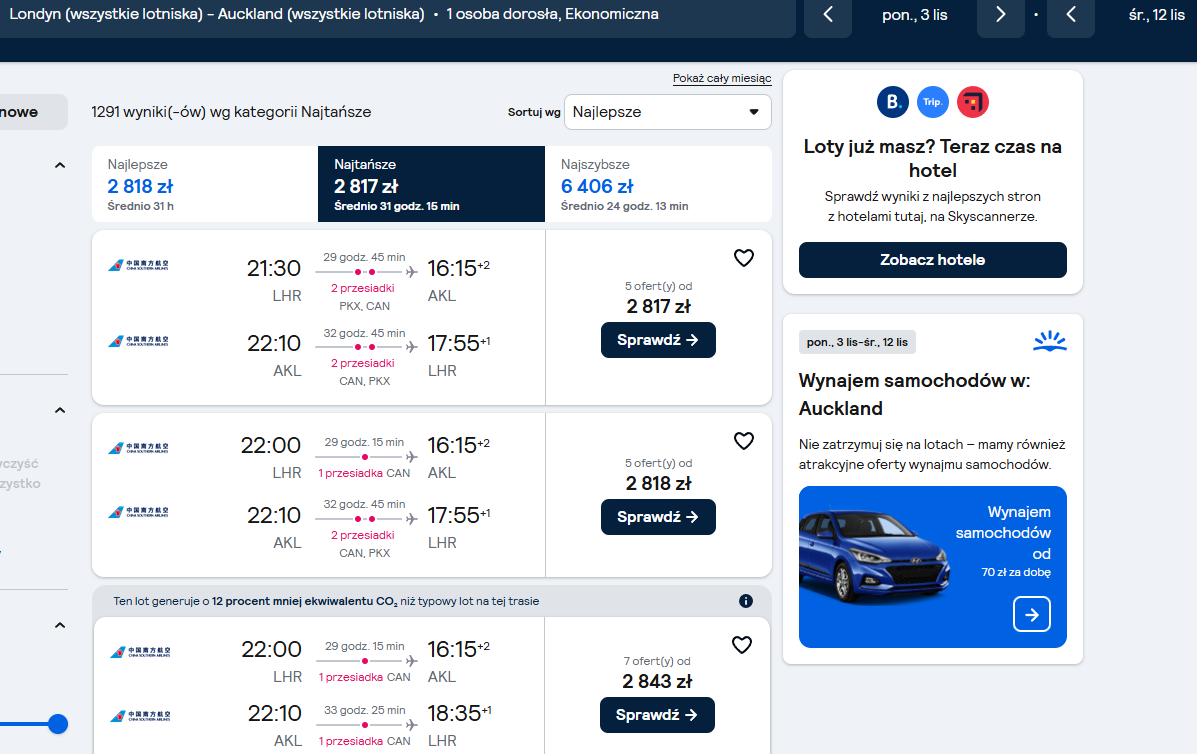This screenshot has width=1197, height=754.
Task: Go to next departure date after pon., 3 lis
Action: (1001, 14)
